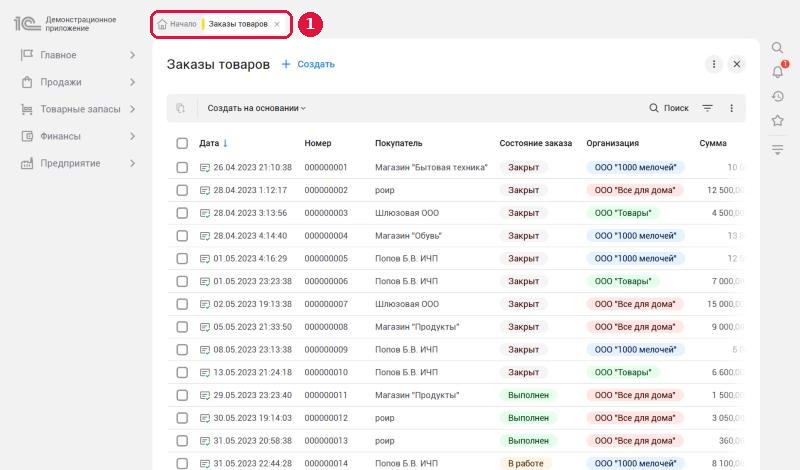Click Выполнен status of order 000000011
The image size is (800, 470).
click(x=529, y=395)
